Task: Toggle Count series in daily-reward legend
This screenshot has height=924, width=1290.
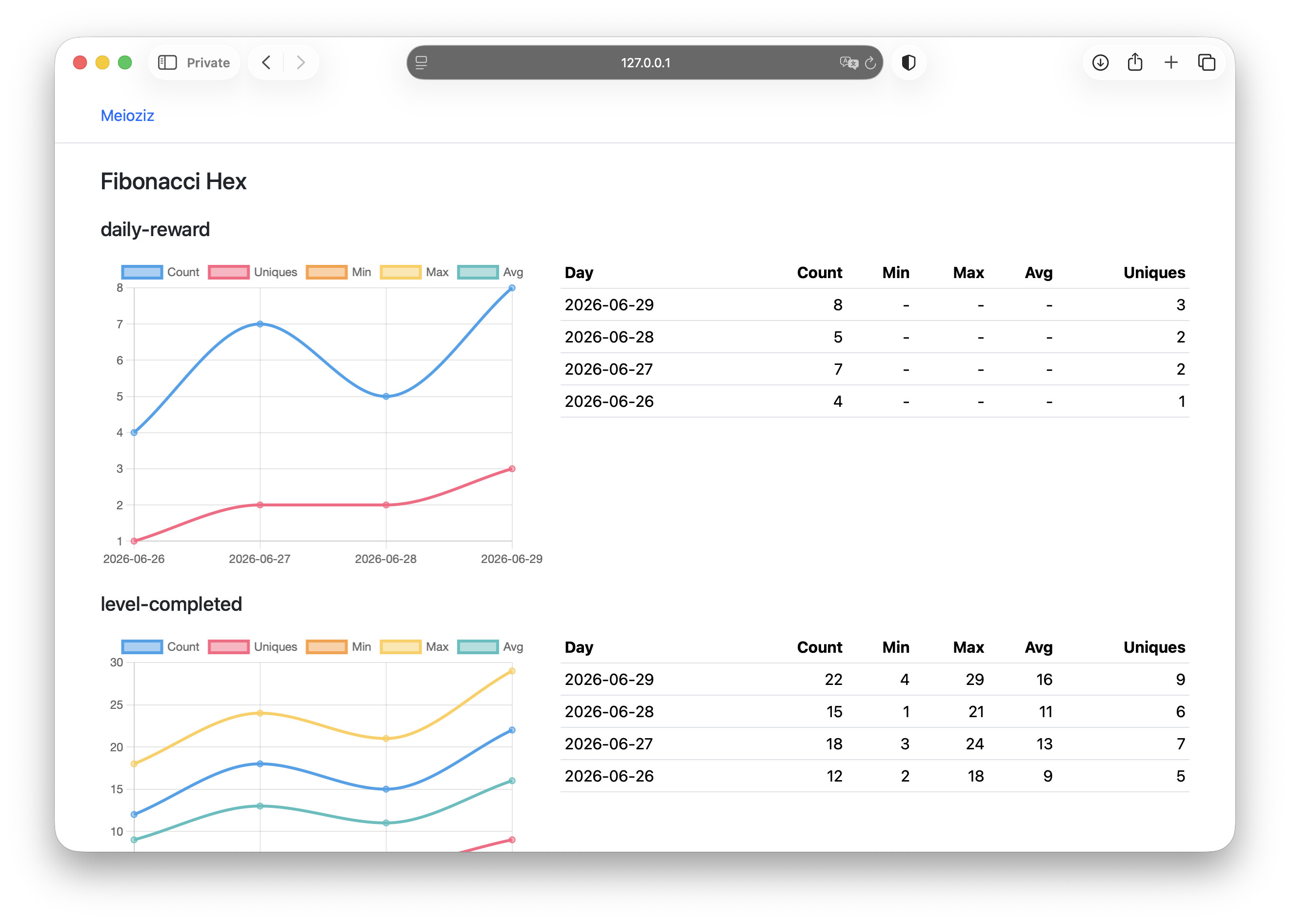Action: coord(161,272)
